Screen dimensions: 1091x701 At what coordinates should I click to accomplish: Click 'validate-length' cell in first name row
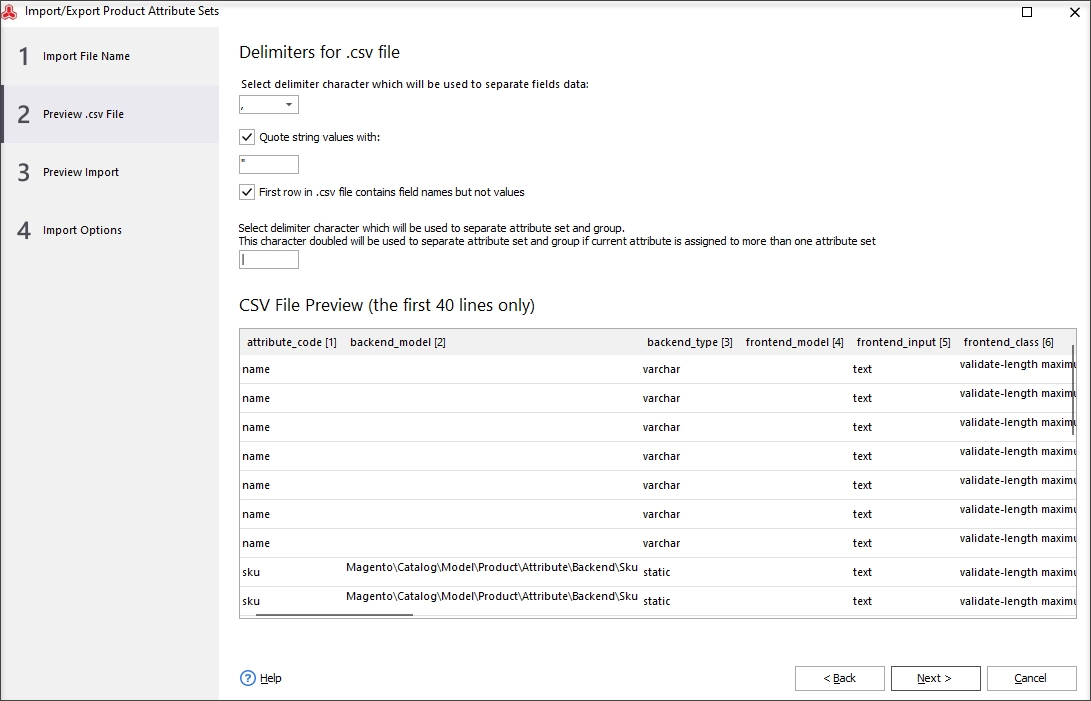coord(1017,364)
